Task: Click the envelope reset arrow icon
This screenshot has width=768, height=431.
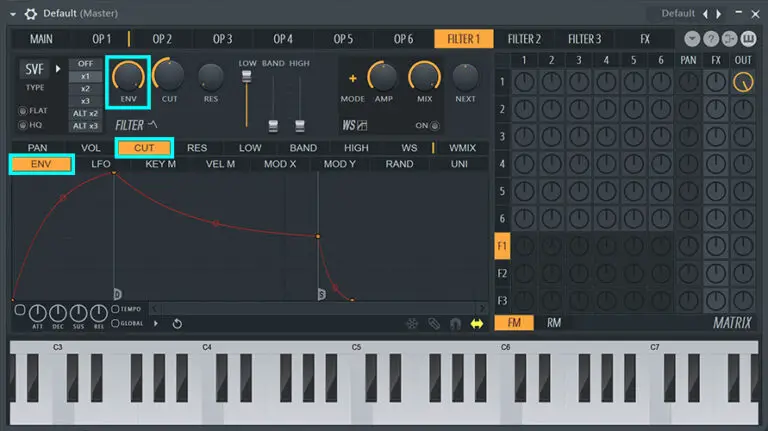Action: pyautogui.click(x=177, y=323)
